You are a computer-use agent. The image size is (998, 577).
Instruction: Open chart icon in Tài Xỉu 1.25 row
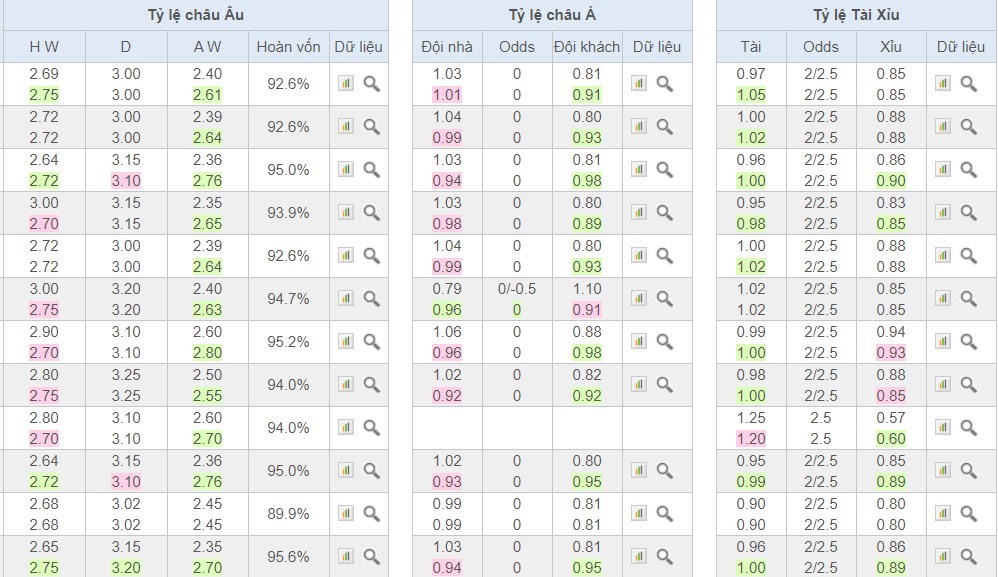pos(943,427)
